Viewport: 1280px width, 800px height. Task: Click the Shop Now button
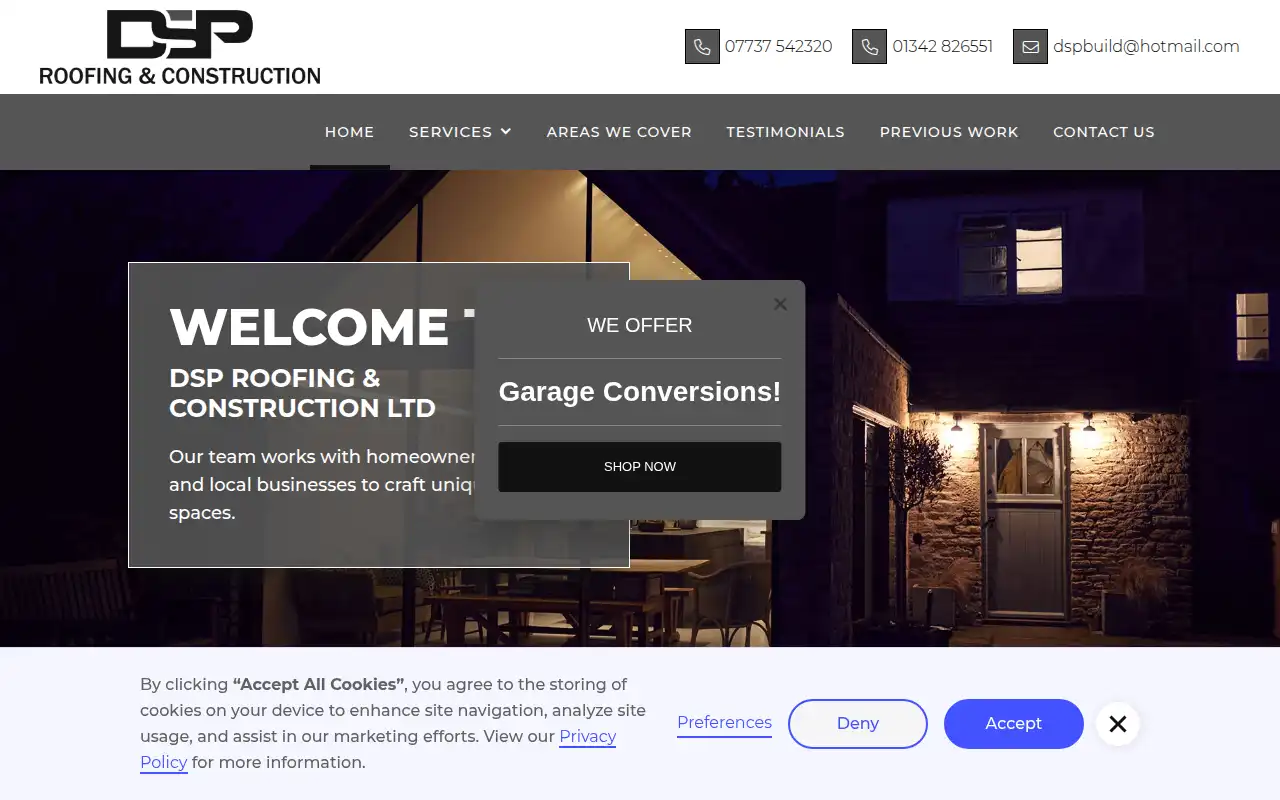pyautogui.click(x=640, y=467)
